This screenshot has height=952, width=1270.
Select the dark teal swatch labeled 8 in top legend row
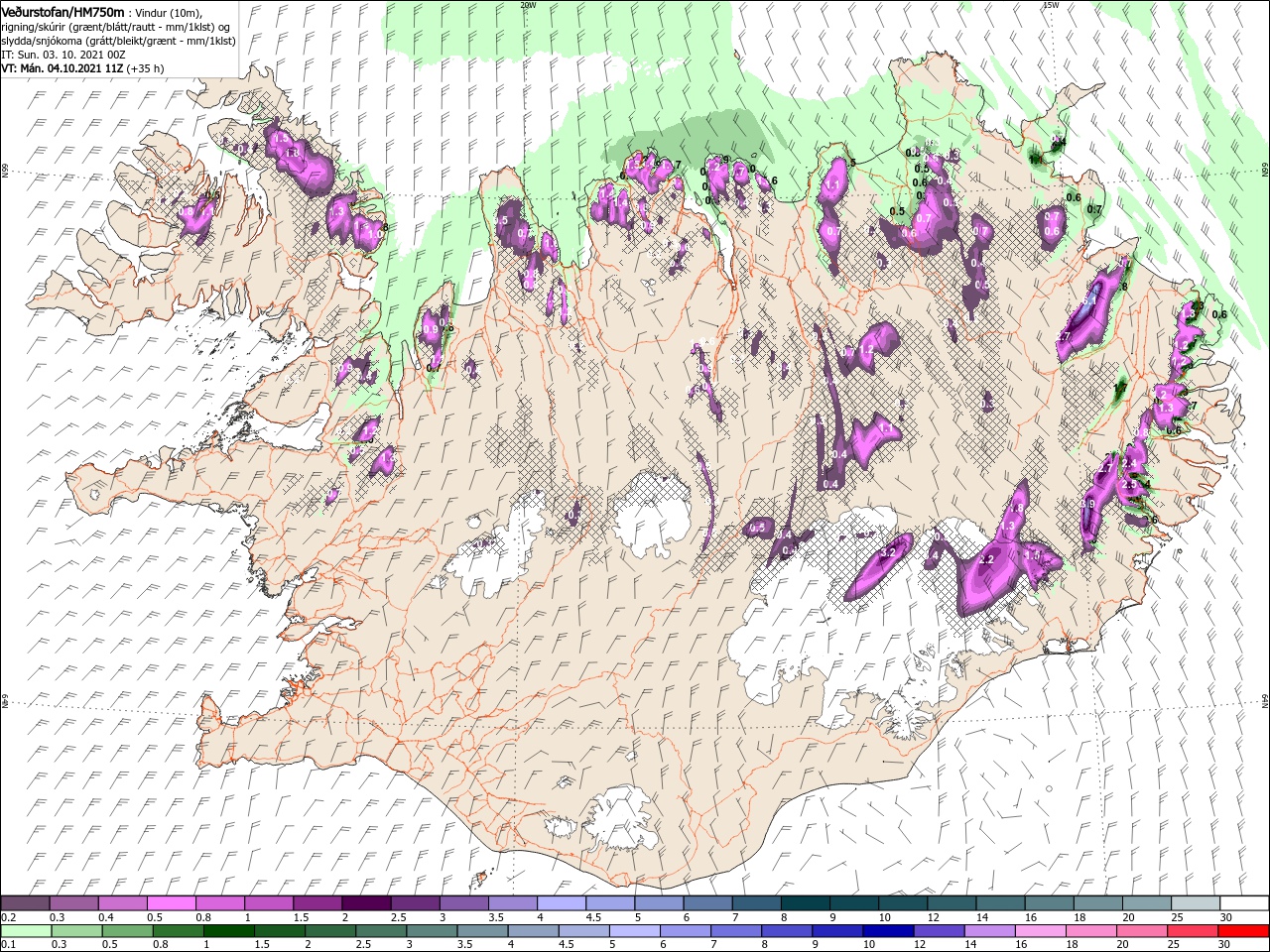(x=805, y=903)
